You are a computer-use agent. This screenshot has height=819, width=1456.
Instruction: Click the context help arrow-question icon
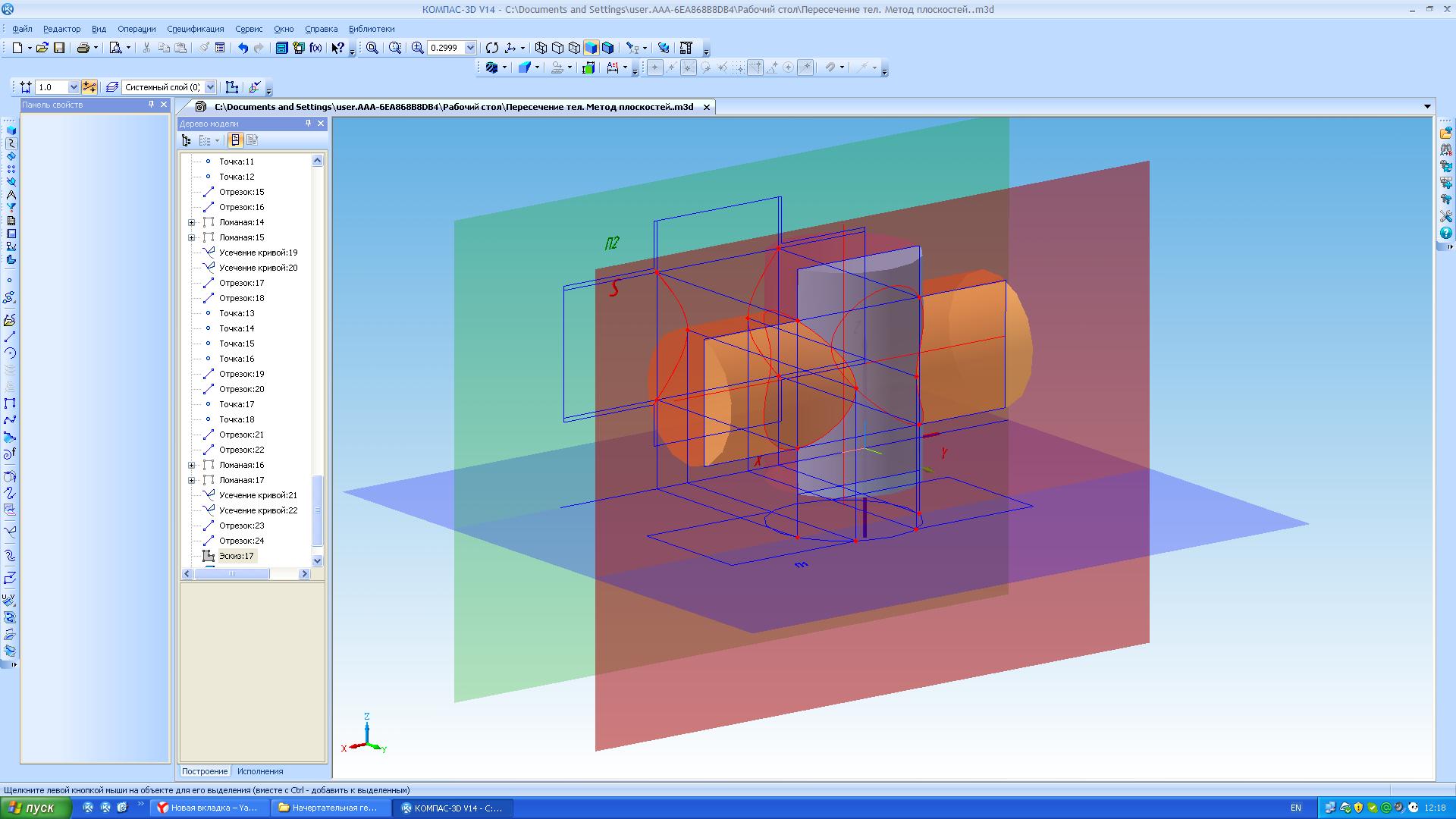point(338,48)
